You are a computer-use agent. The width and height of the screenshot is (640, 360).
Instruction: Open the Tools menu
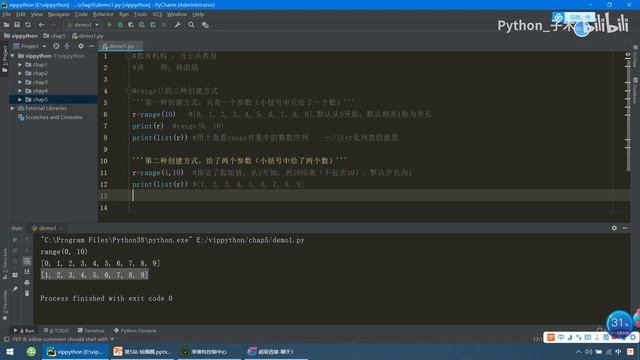[140, 14]
